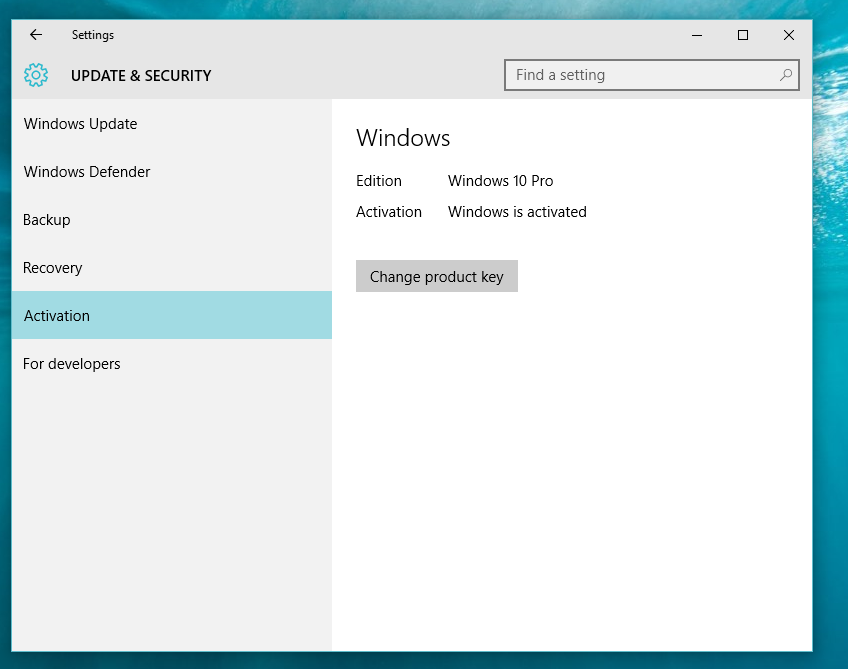Screen dimensions: 848x669
Task: Open the For developers page
Action: (71, 364)
